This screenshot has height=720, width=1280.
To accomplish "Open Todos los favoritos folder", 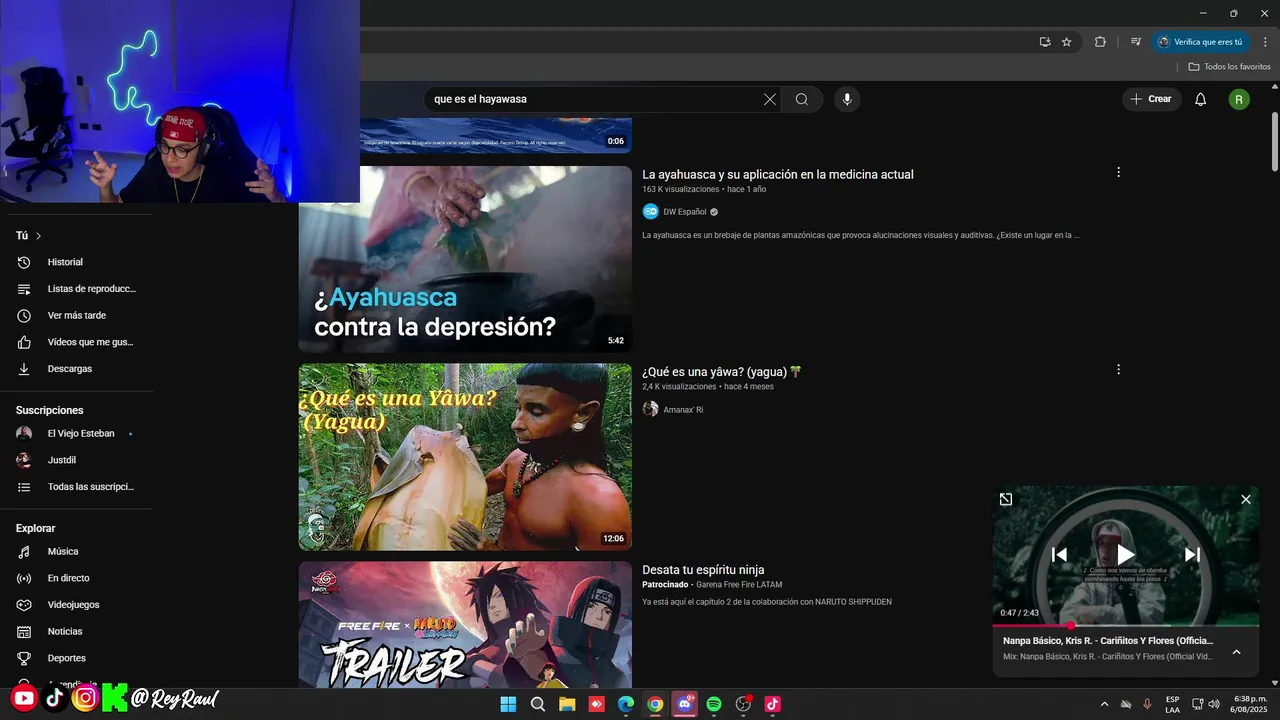I will (x=1229, y=67).
